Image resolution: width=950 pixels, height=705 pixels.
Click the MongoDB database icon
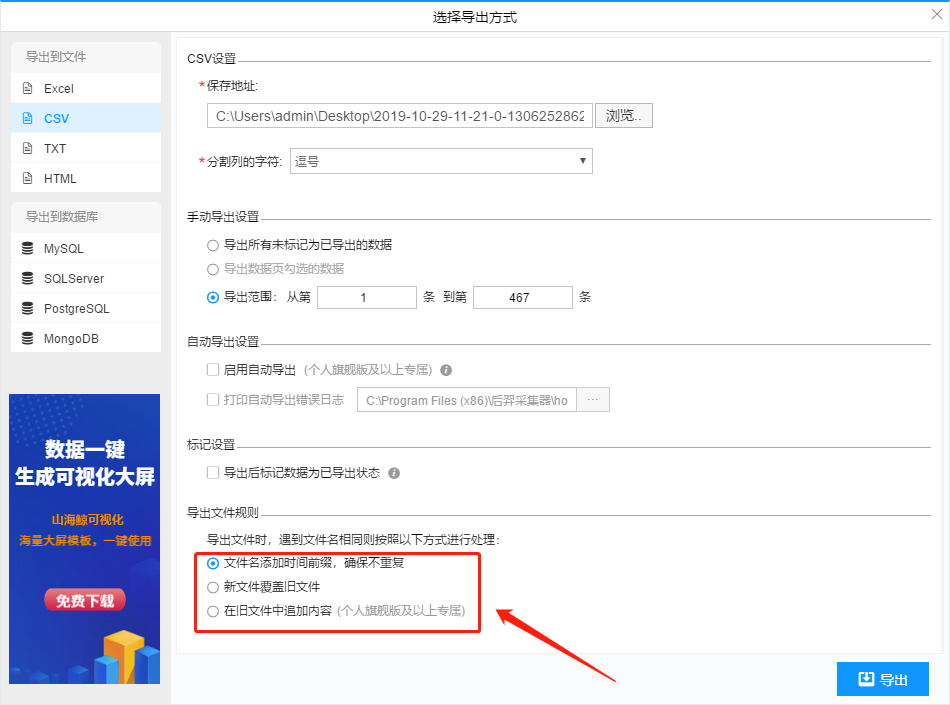(27, 338)
